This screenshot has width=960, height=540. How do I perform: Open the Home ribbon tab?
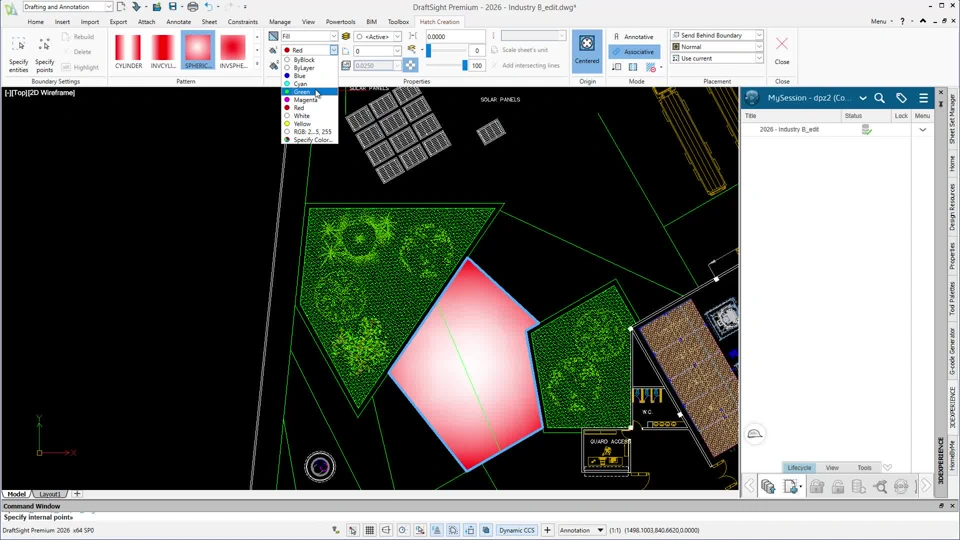click(x=36, y=21)
